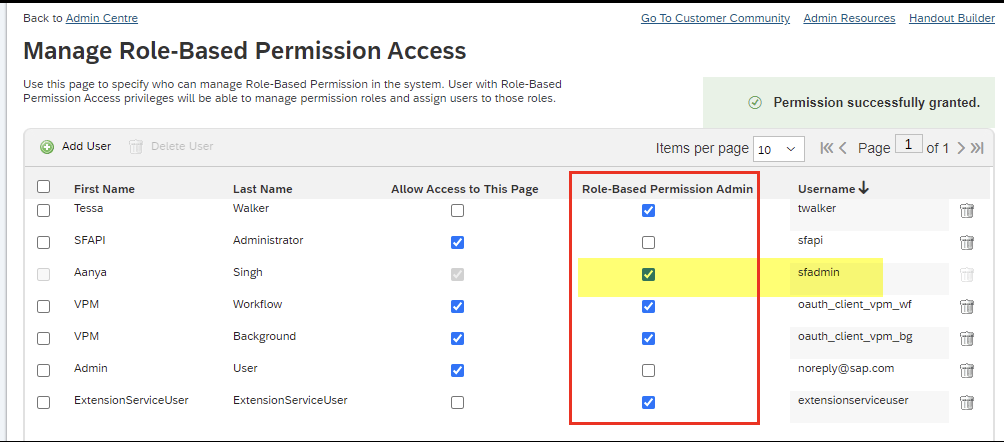The height and width of the screenshot is (442, 1004).
Task: Select the row checkbox for Admin User
Action: point(43,371)
